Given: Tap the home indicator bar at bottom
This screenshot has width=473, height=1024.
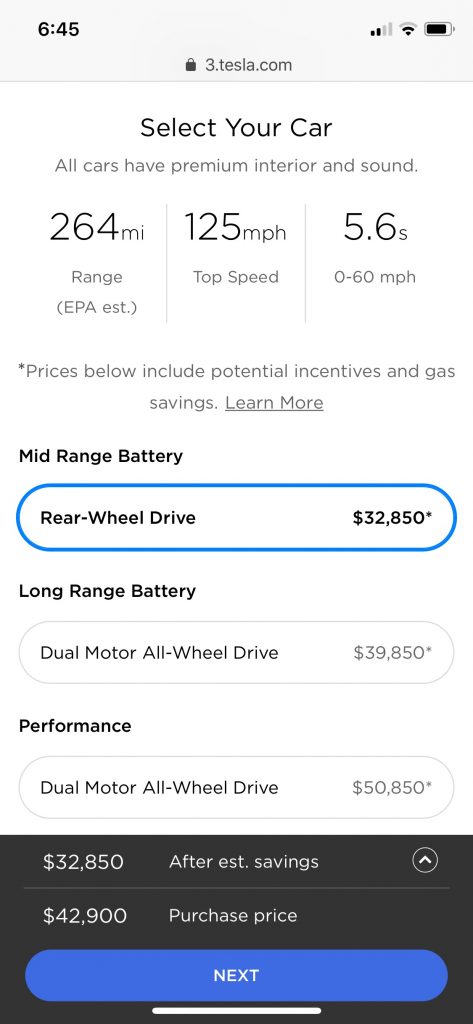Looking at the screenshot, I should click(236, 1011).
